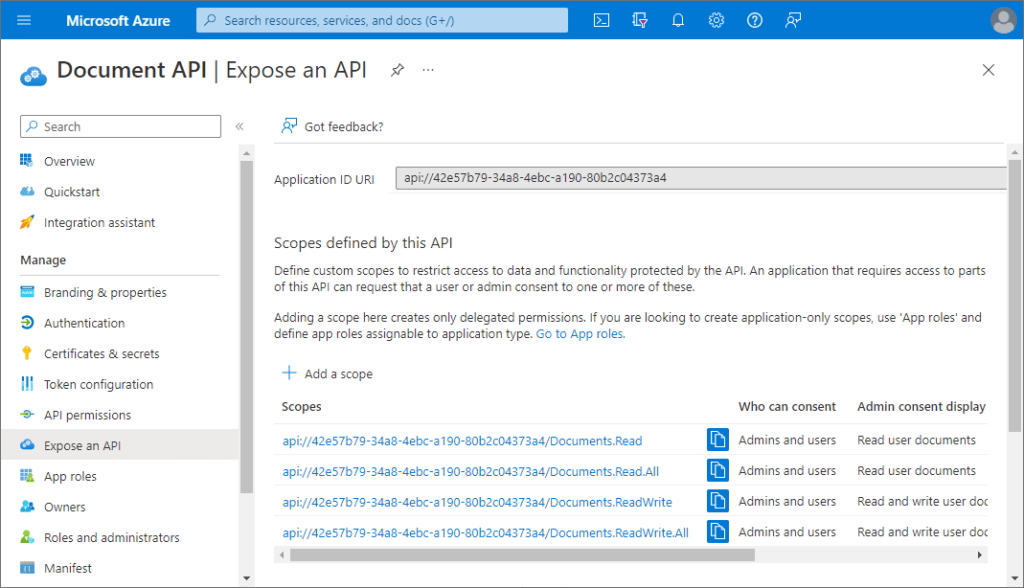View notifications via the bell icon
This screenshot has height=588, width=1024.
click(x=678, y=19)
